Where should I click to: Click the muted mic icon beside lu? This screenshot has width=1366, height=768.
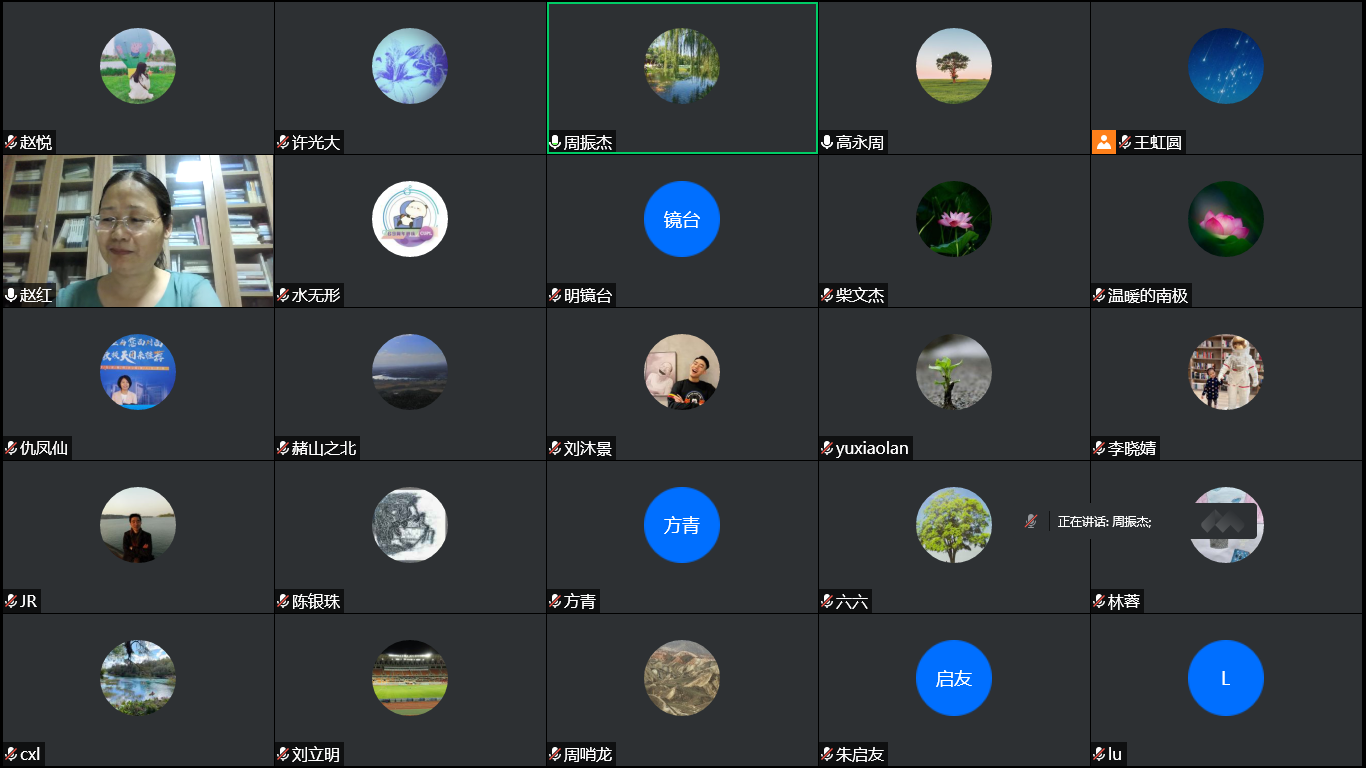pos(1099,754)
